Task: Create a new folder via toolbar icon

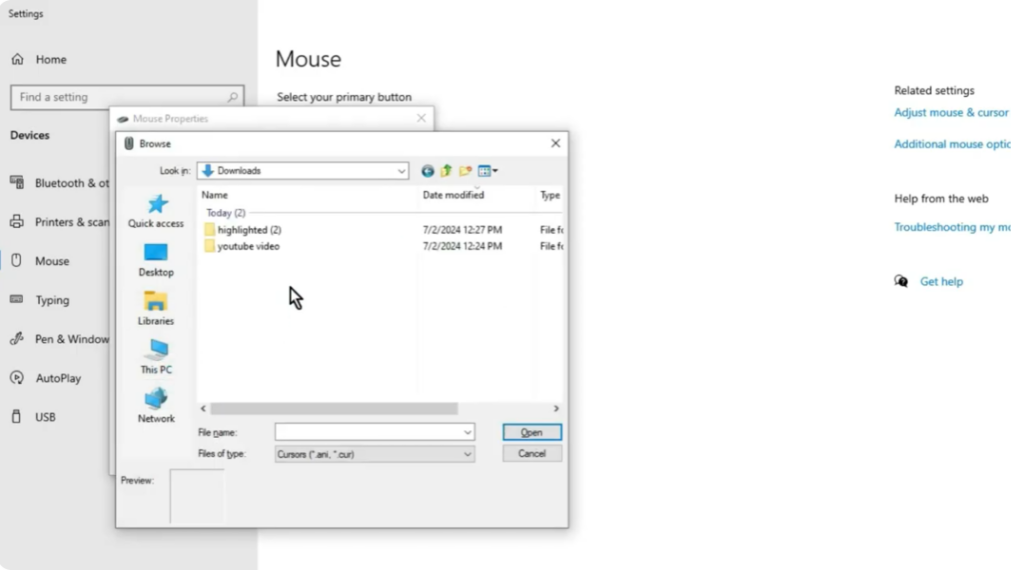Action: click(465, 171)
